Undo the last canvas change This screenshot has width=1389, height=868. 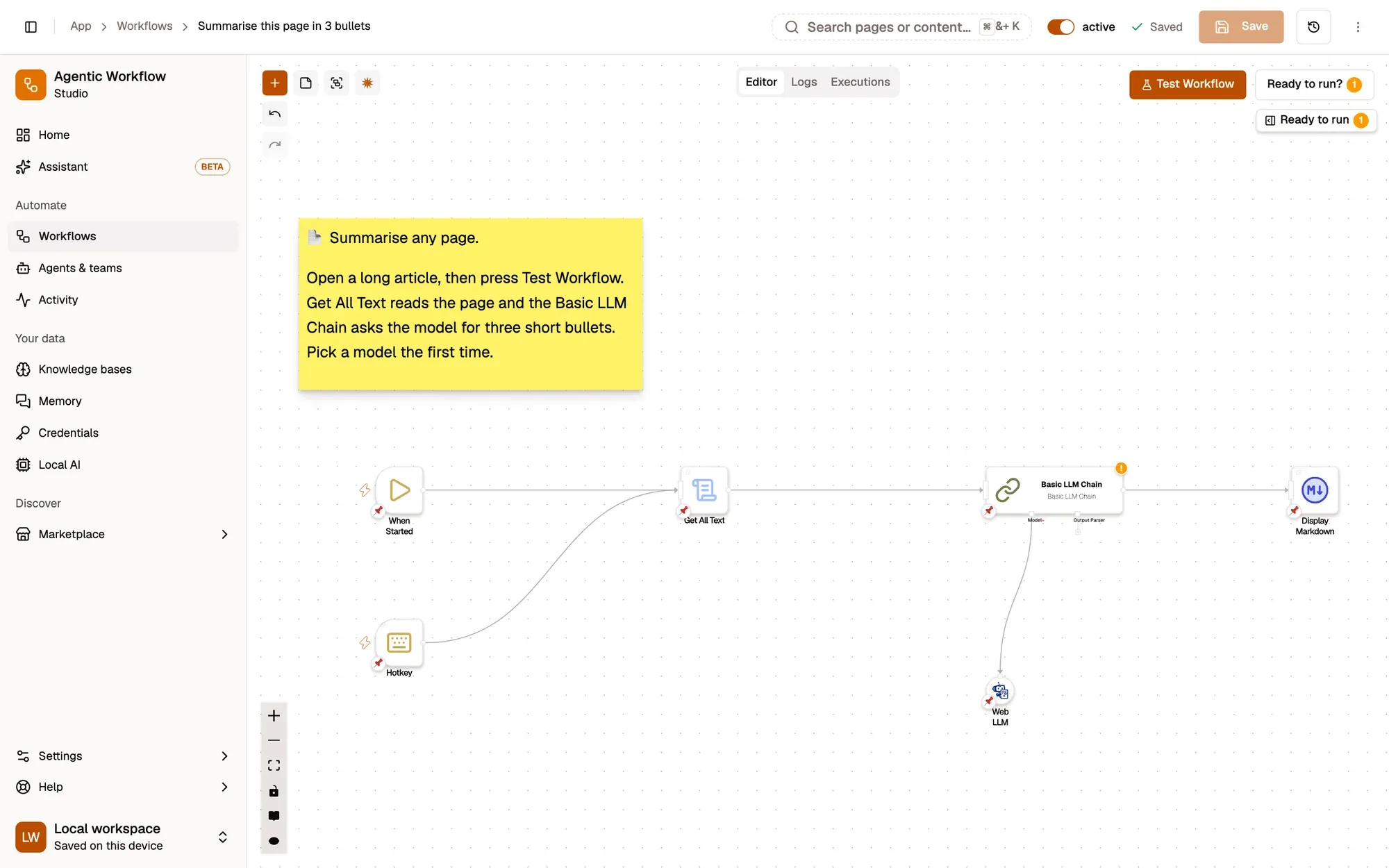(x=274, y=114)
